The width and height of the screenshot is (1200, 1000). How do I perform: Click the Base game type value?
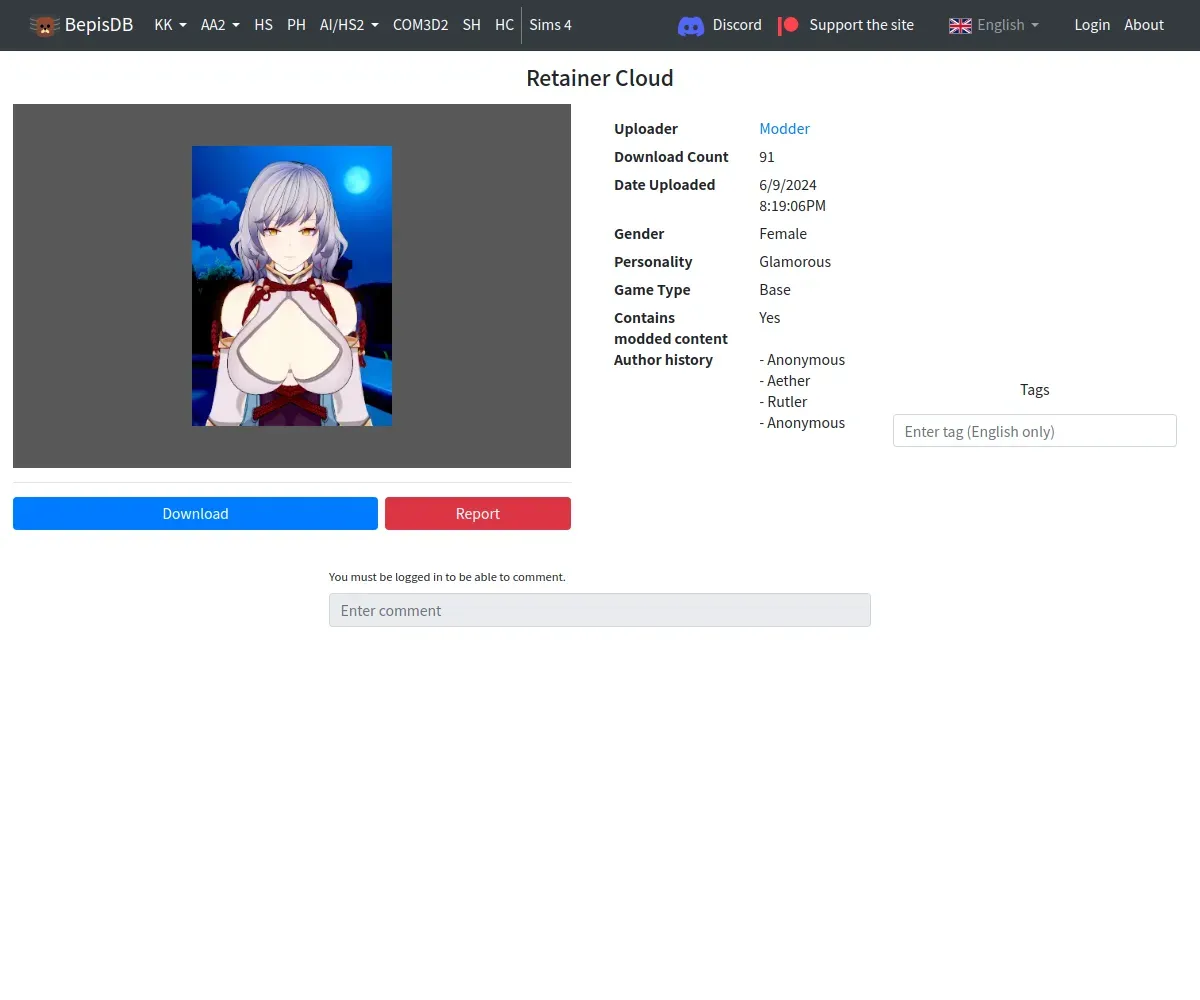pos(775,290)
